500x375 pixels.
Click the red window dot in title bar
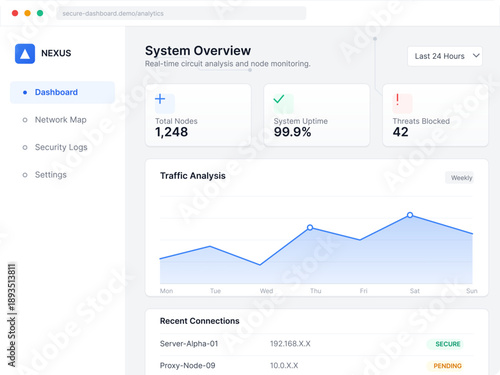click(15, 13)
